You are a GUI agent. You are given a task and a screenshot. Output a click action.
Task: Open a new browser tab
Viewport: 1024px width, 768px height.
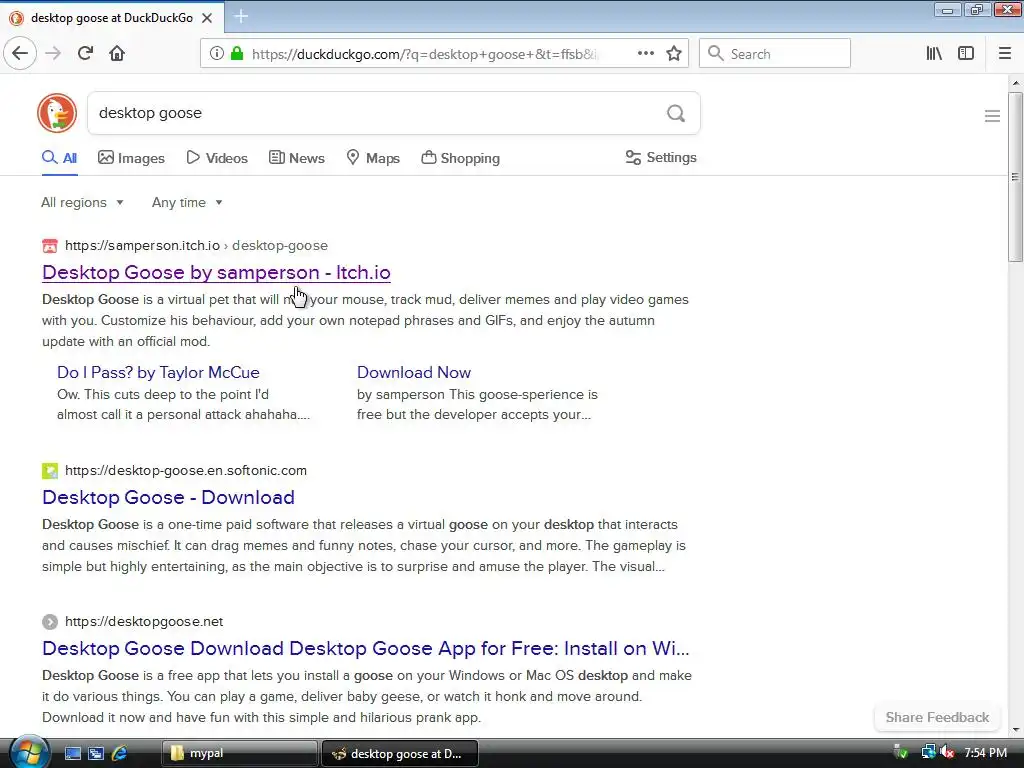tap(241, 16)
